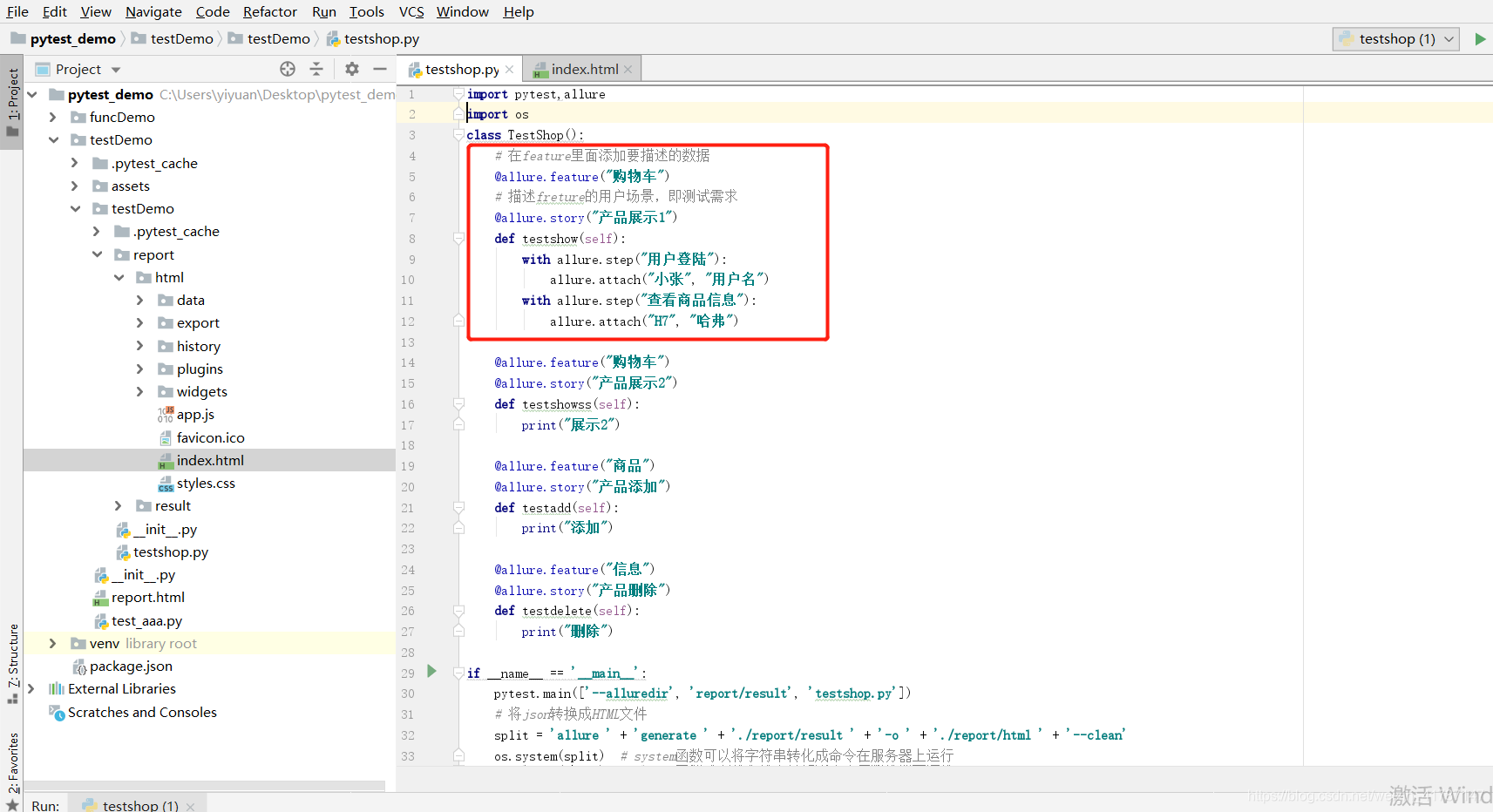Open Project panel settings gear
Screen dimensions: 1493x812
[x=352, y=69]
